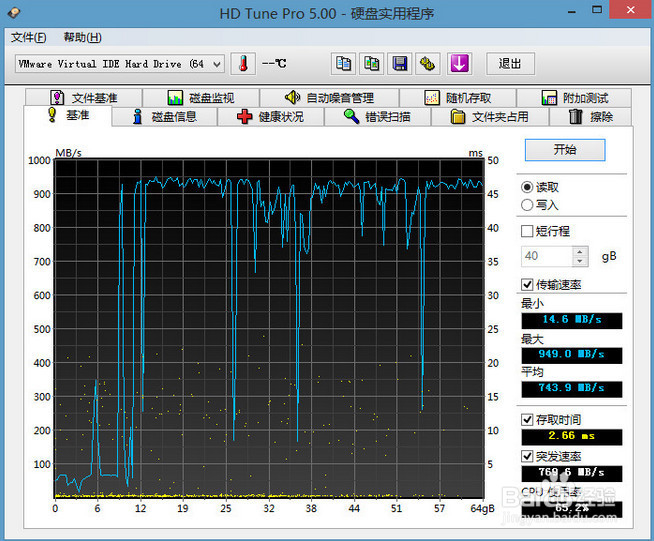Screen dimensions: 654x541
Task: Click the copy screenshot to clipboard icon
Action: (371, 64)
